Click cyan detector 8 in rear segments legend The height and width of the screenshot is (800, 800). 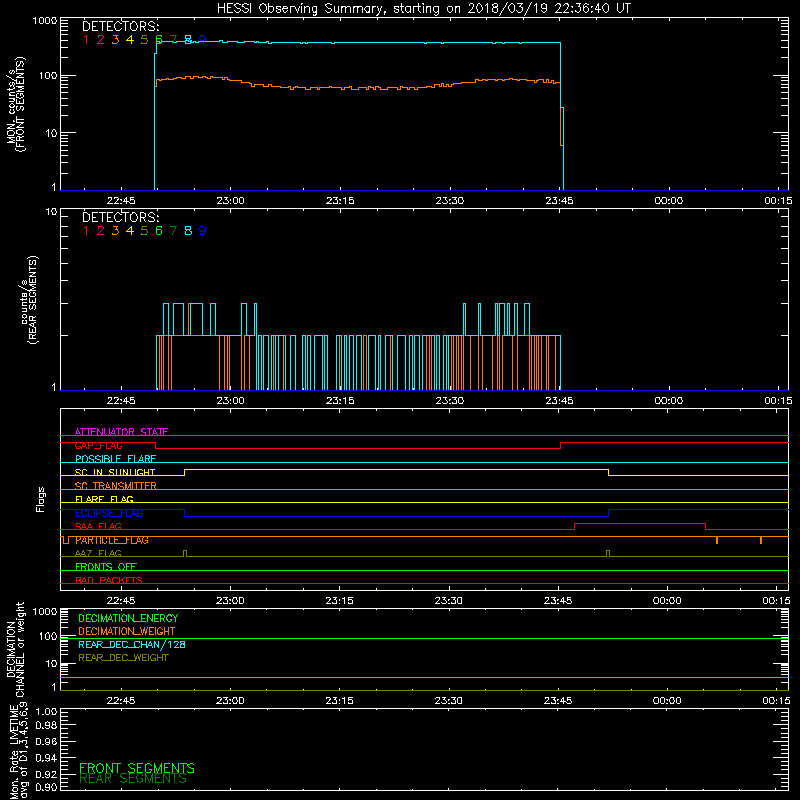tap(188, 231)
